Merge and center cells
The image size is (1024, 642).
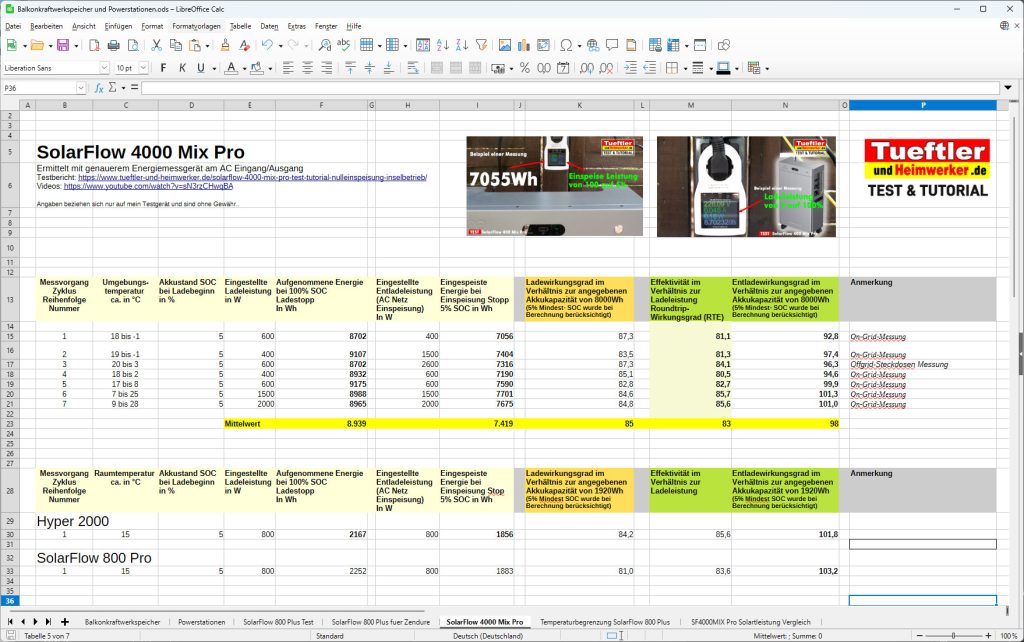[x=437, y=68]
